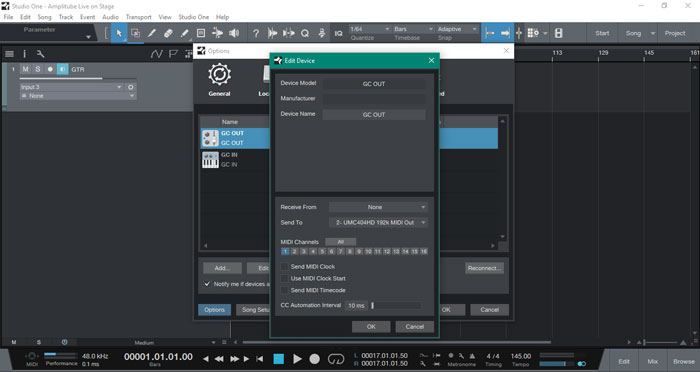Open the Timebase Bars dropdown
Image resolution: width=700 pixels, height=372 pixels.
412,29
